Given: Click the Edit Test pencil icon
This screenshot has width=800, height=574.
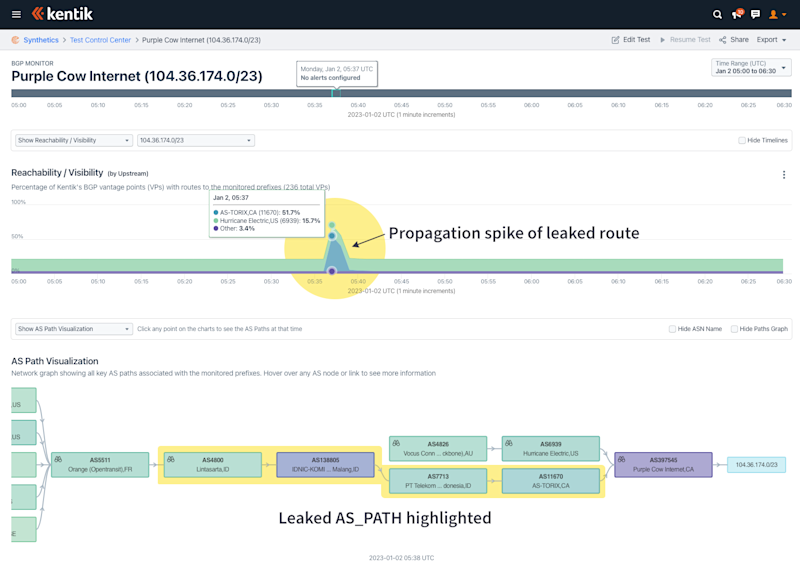Looking at the screenshot, I should click(x=615, y=40).
